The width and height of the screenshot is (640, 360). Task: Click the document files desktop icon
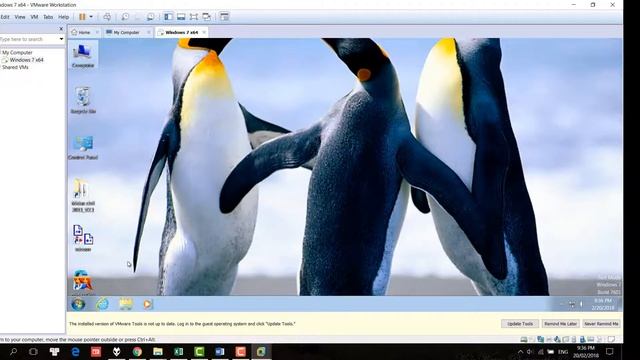tap(83, 238)
